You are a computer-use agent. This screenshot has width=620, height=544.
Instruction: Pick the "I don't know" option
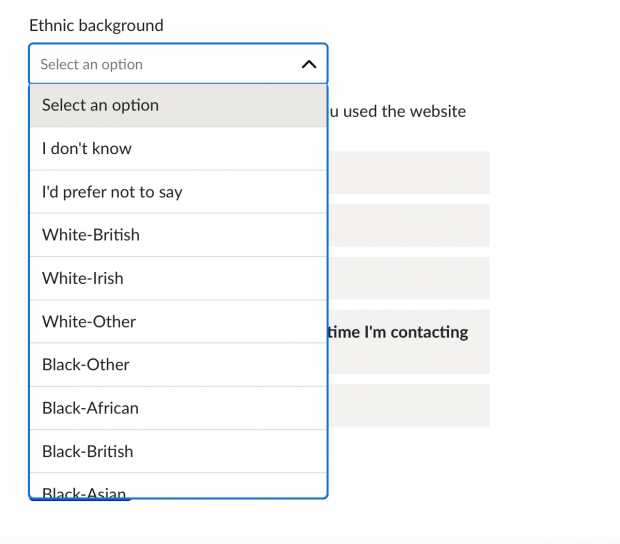(178, 149)
